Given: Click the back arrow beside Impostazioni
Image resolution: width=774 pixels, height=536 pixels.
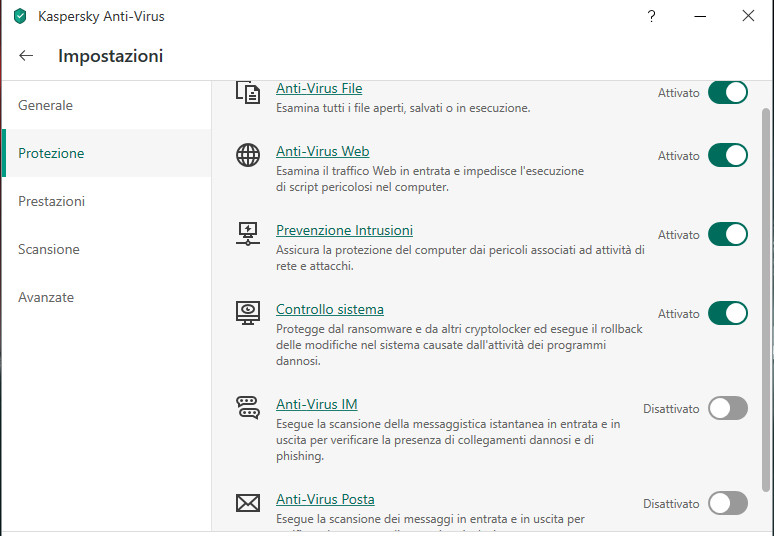Looking at the screenshot, I should click(26, 56).
